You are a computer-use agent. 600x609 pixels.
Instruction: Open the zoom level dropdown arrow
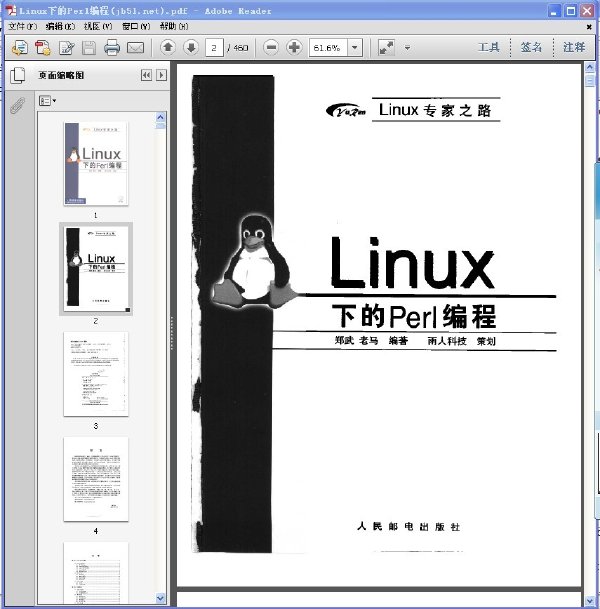click(x=355, y=47)
